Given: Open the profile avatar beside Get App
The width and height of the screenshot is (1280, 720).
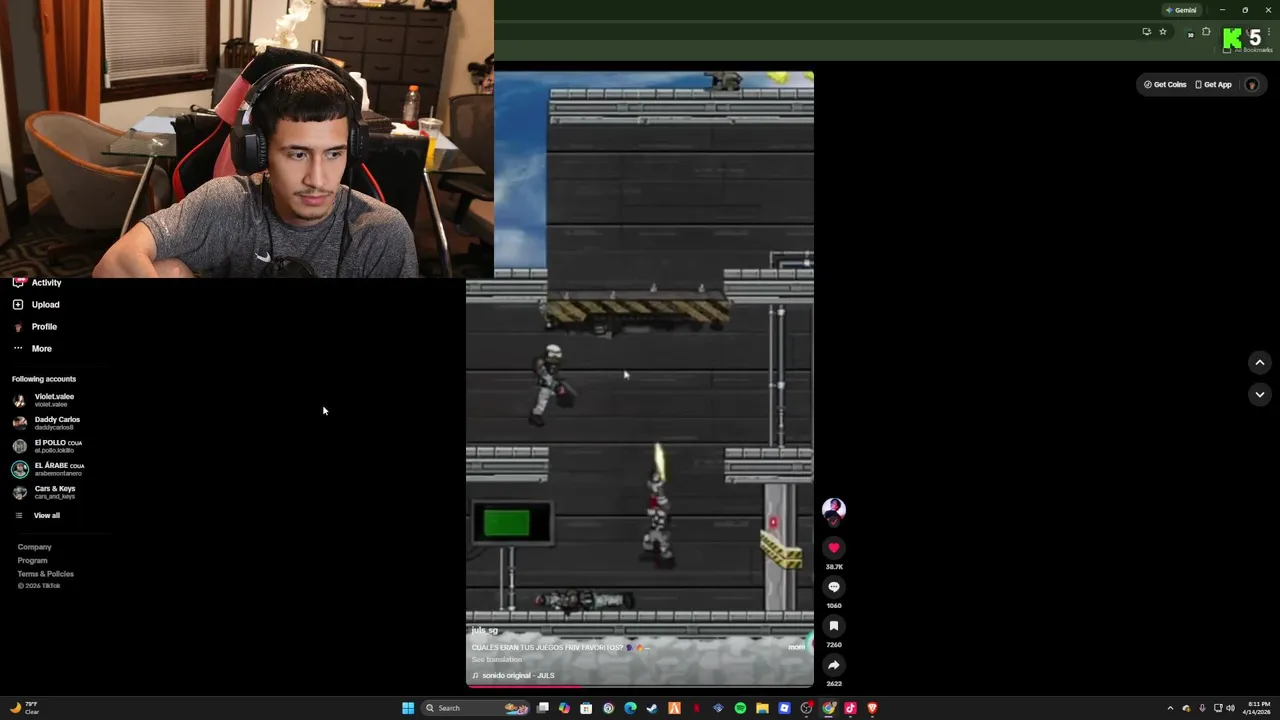Looking at the screenshot, I should coord(1251,85).
